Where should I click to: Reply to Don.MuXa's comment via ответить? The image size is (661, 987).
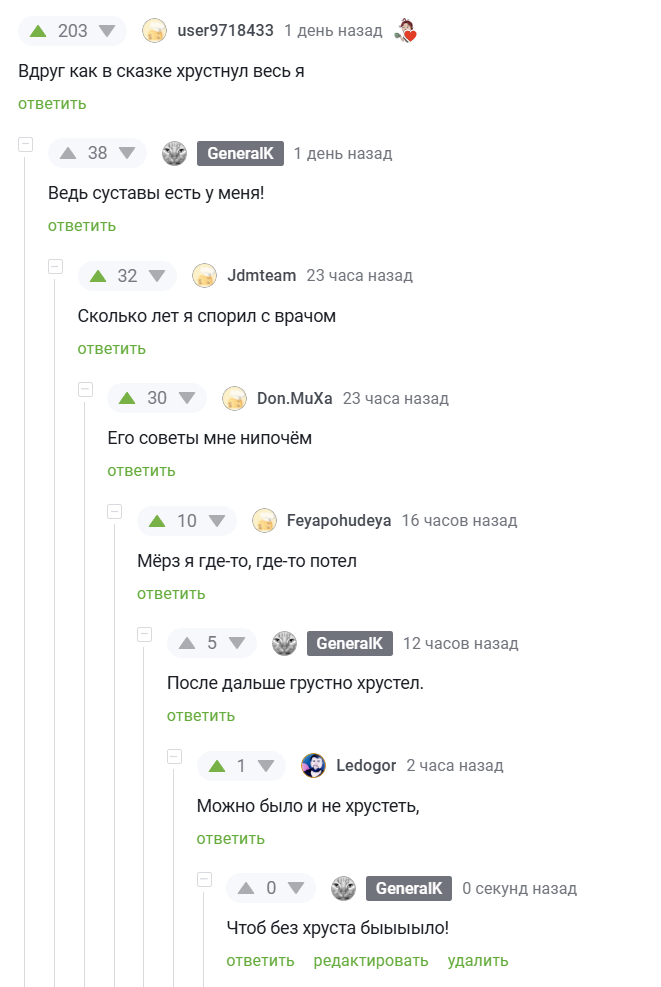pos(140,470)
